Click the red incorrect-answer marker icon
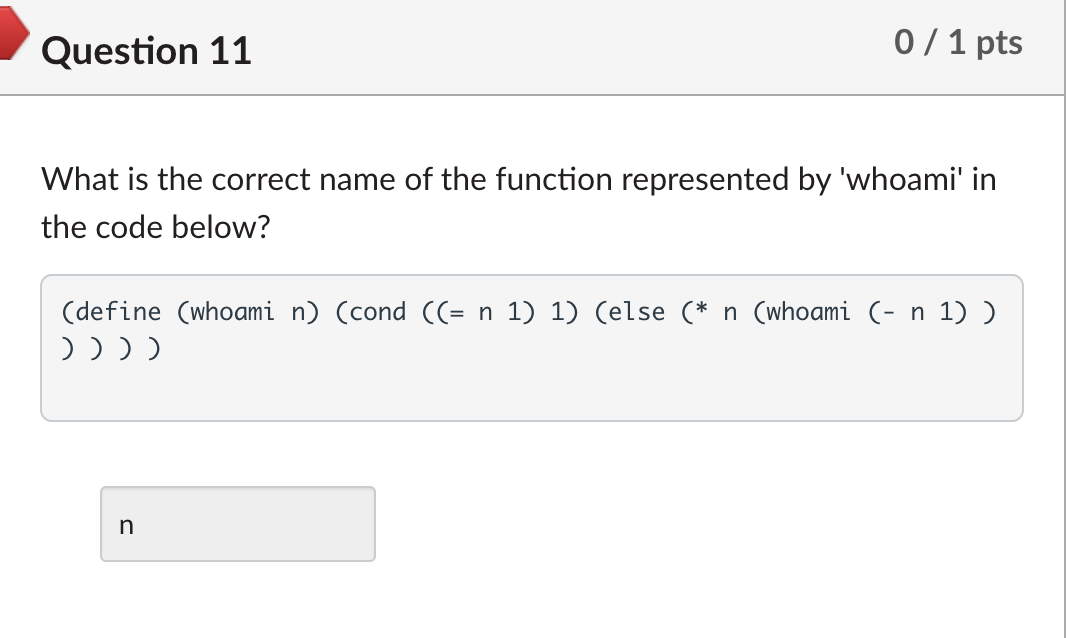The height and width of the screenshot is (638, 1066). [x=12, y=31]
